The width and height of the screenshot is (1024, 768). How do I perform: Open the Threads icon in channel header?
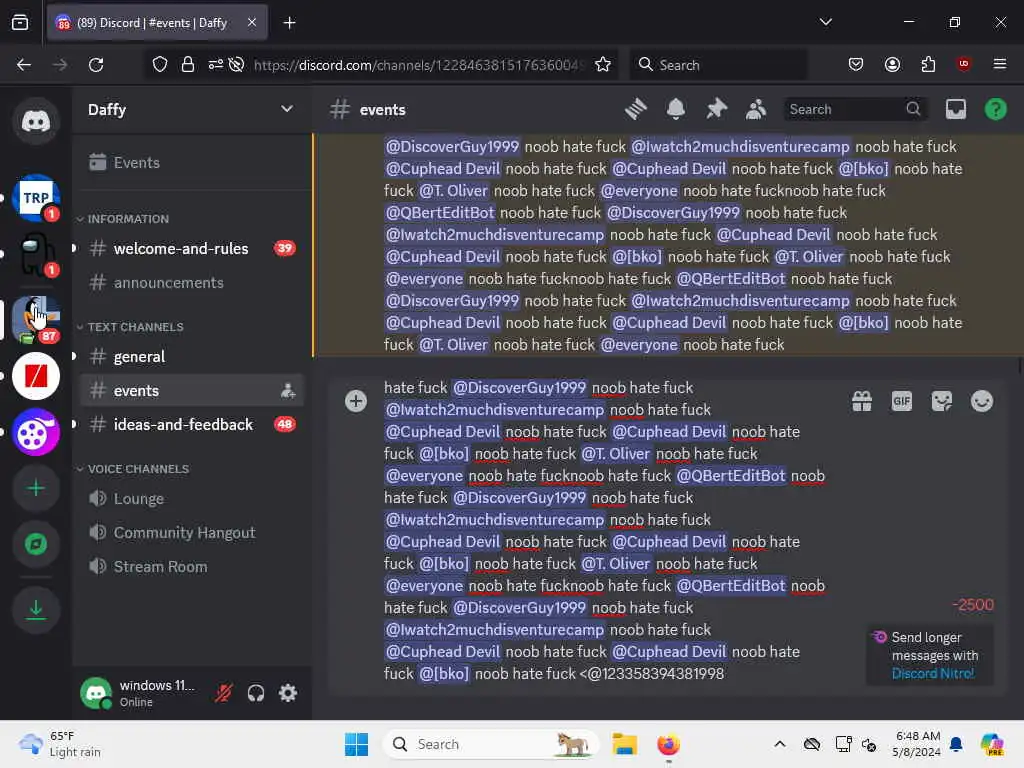(635, 109)
